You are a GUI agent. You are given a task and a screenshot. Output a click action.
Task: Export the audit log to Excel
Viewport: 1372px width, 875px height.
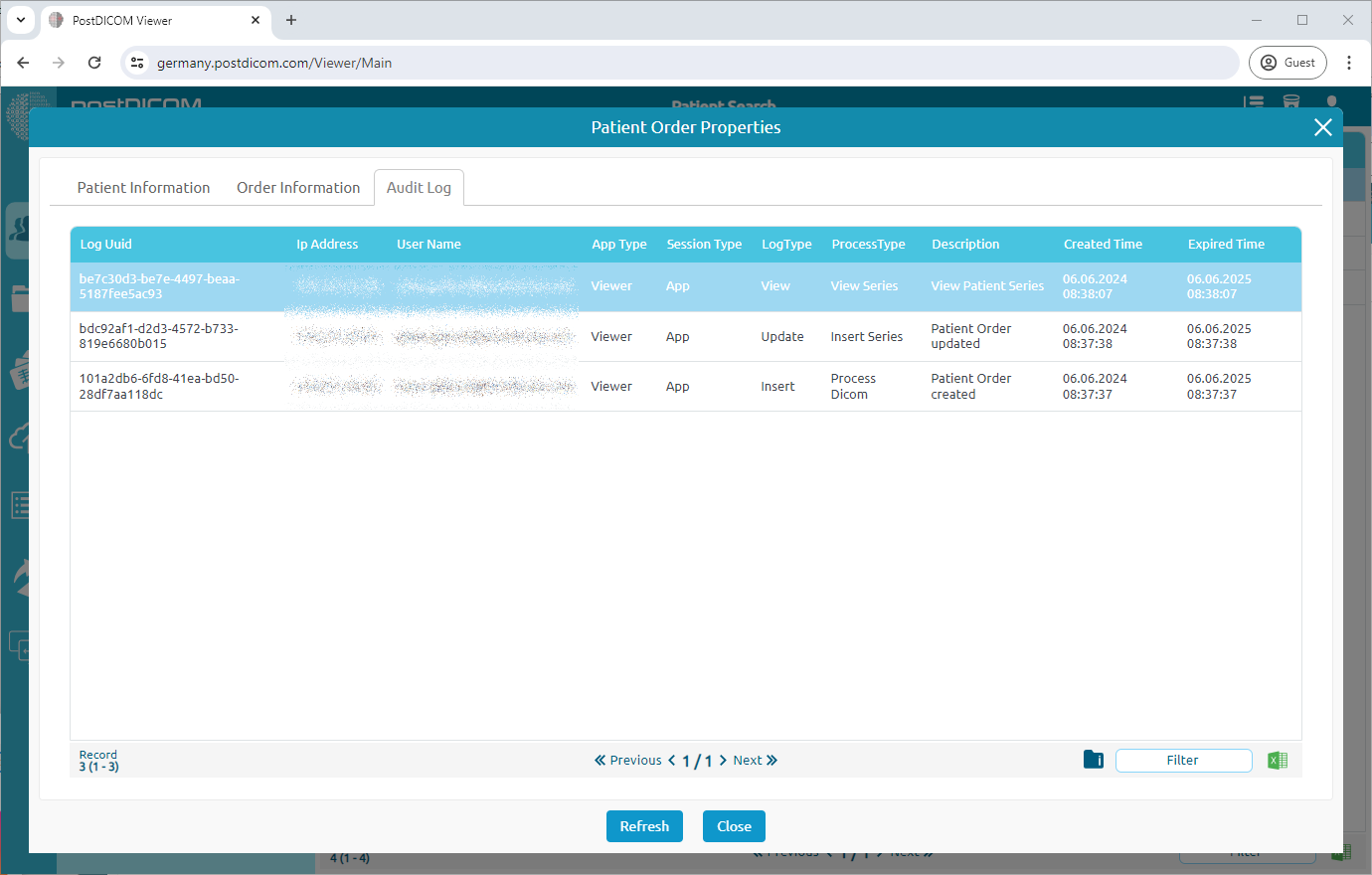click(1278, 760)
